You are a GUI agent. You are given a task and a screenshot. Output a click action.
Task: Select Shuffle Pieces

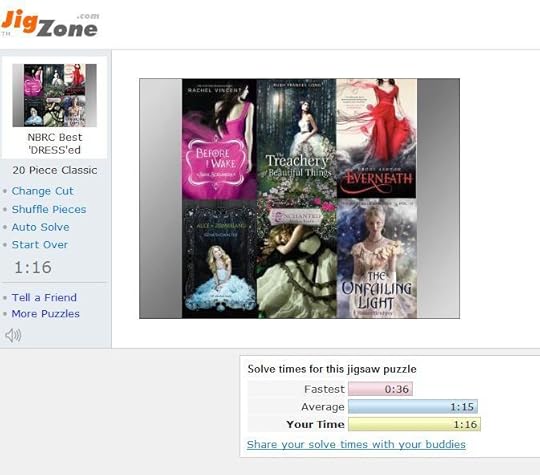[49, 209]
